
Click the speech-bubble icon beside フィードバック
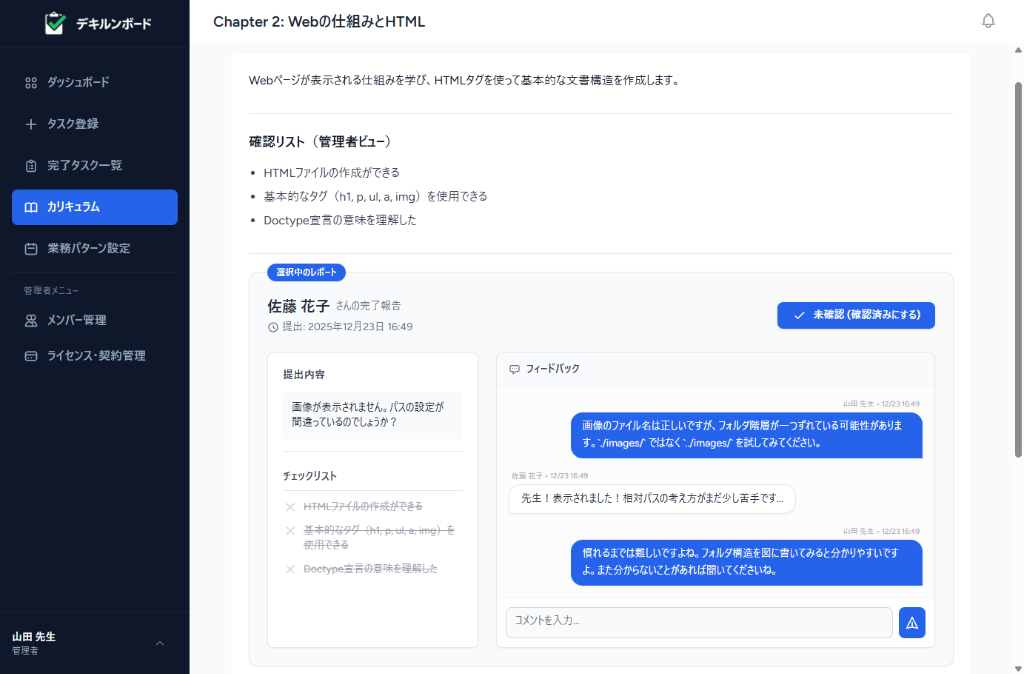click(513, 368)
